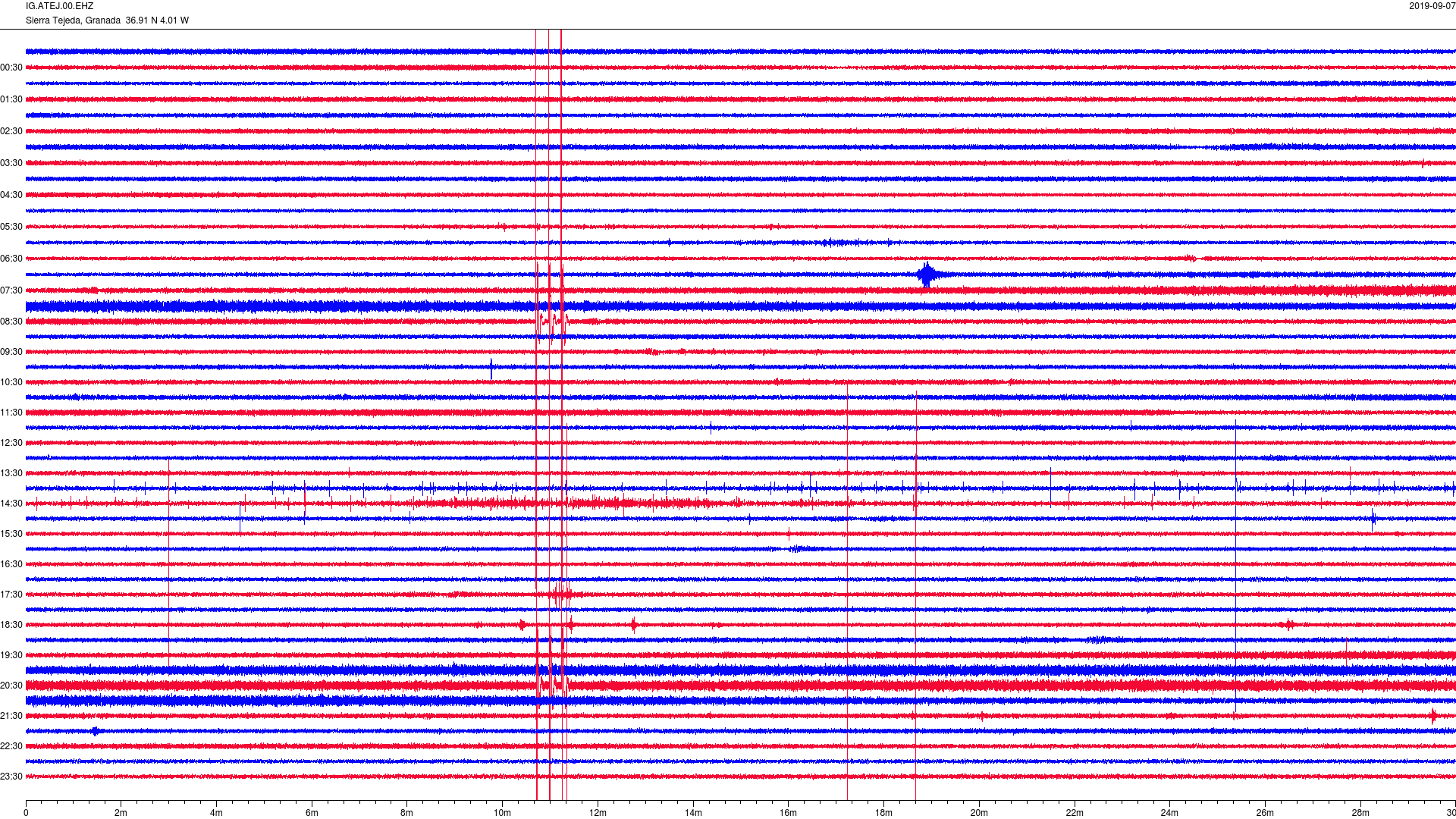
Task: Select the 10:30 time label
Action: point(11,382)
